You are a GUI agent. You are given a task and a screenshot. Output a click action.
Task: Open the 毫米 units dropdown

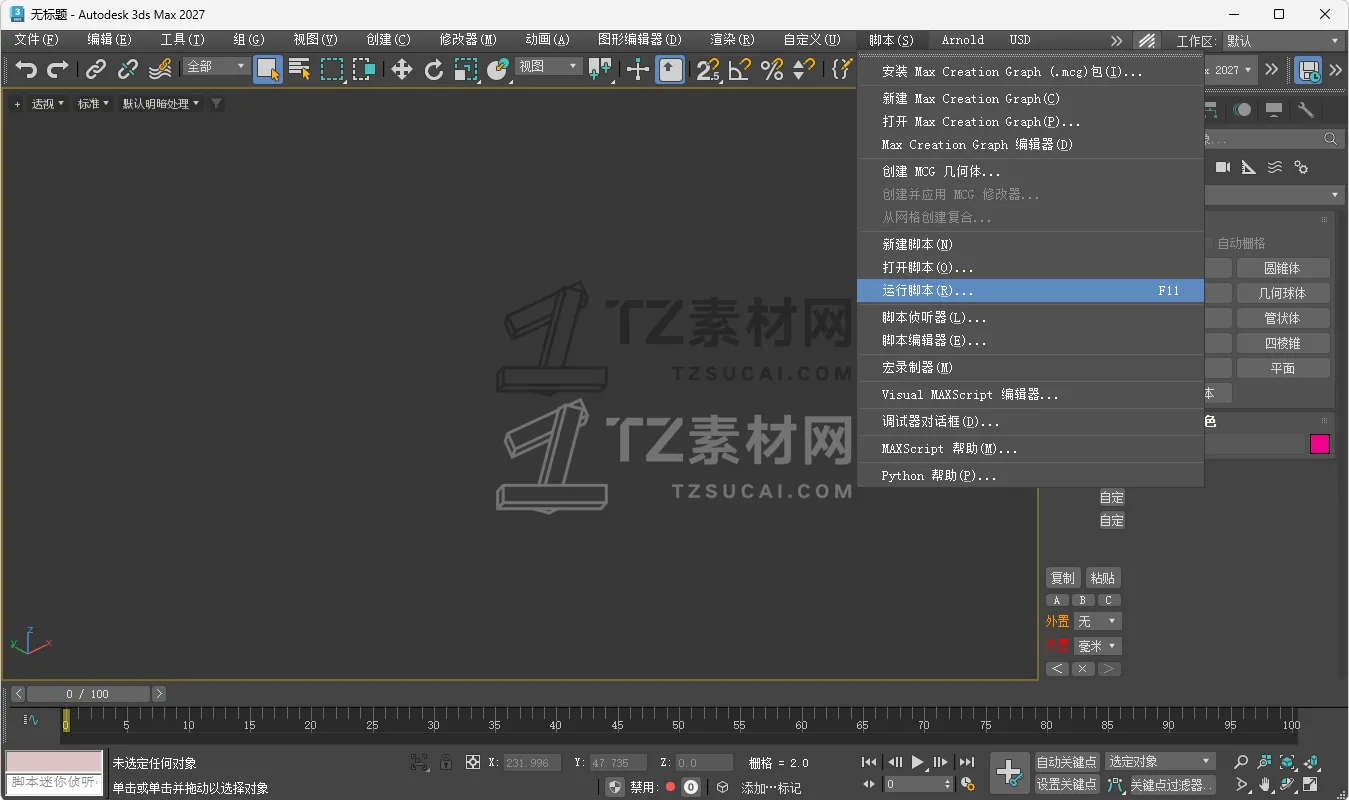click(1098, 646)
